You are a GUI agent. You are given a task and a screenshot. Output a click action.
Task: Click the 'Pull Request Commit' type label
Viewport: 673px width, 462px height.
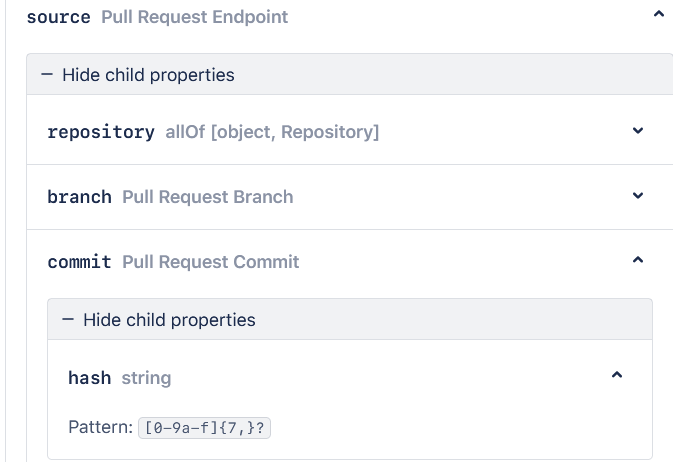pos(211,262)
